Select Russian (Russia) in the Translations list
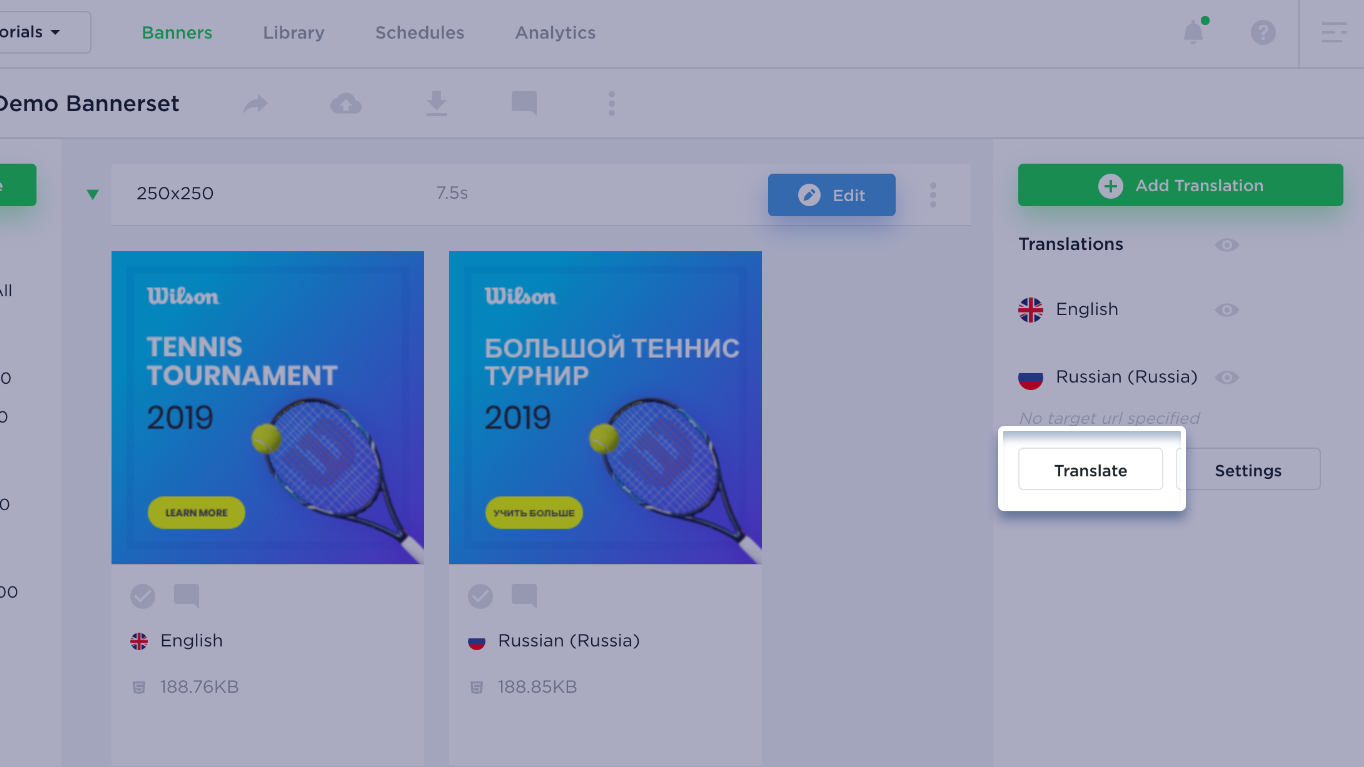The image size is (1364, 767). pyautogui.click(x=1127, y=378)
